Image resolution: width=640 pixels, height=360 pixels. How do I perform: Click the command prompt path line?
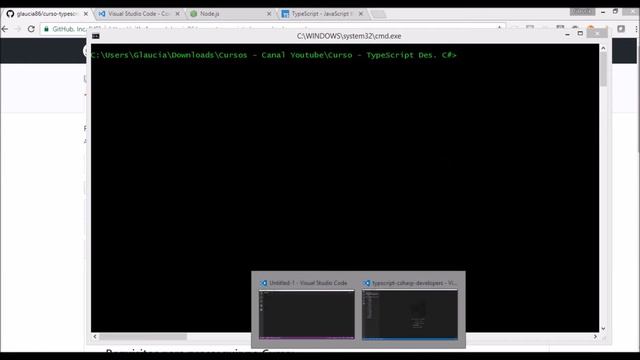point(274,55)
